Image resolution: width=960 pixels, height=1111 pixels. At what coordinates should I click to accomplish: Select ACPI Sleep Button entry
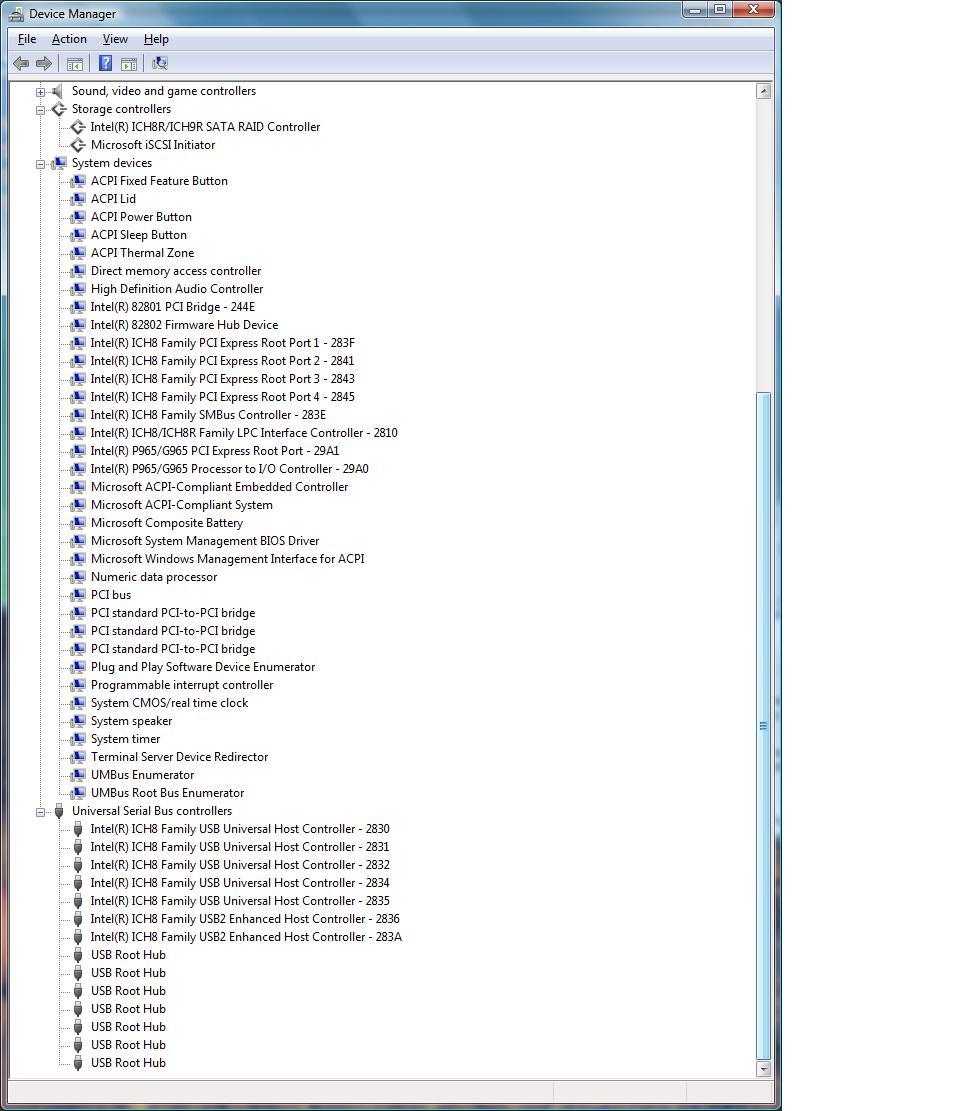(139, 235)
